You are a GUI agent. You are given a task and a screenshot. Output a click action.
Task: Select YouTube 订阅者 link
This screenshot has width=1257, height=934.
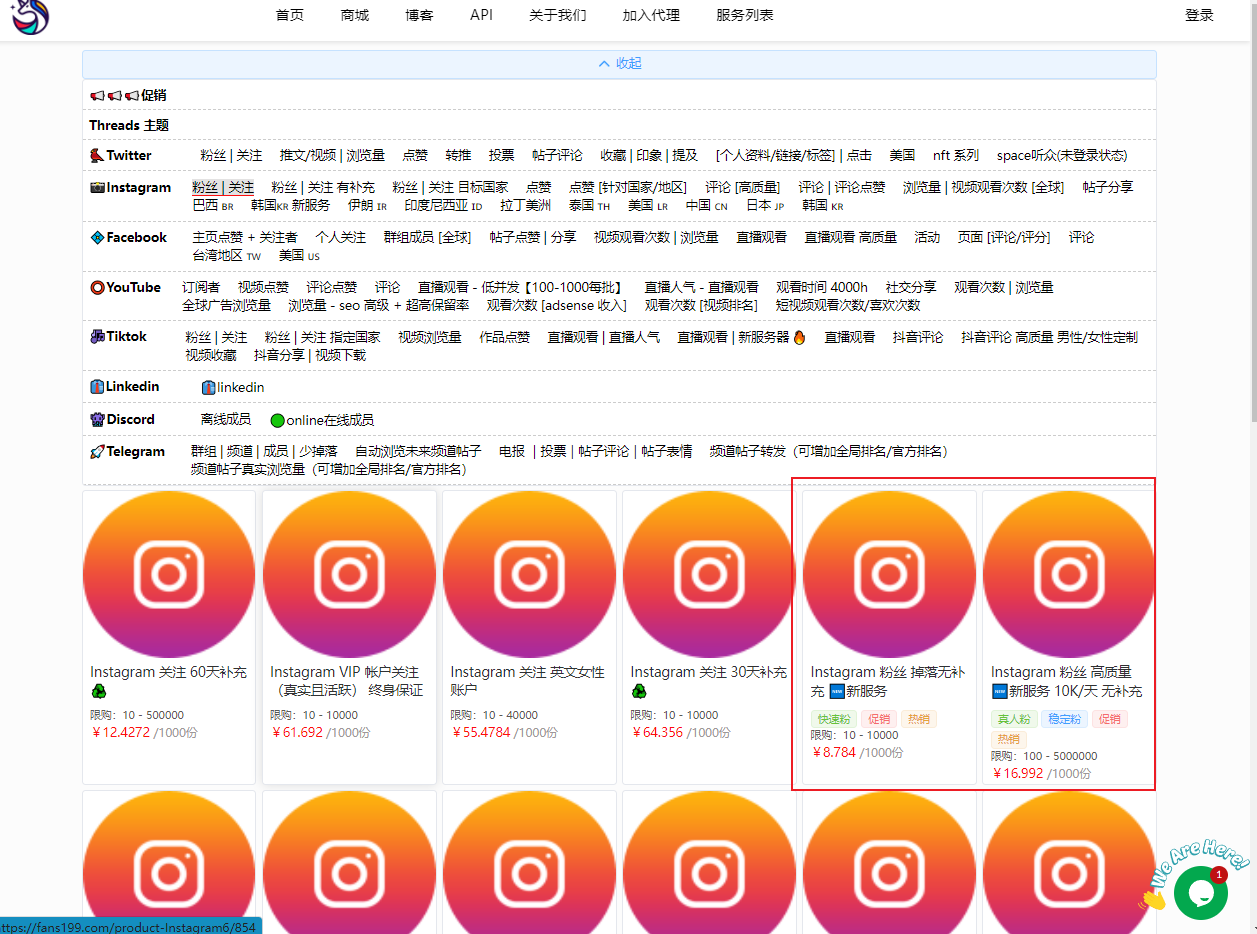(201, 288)
